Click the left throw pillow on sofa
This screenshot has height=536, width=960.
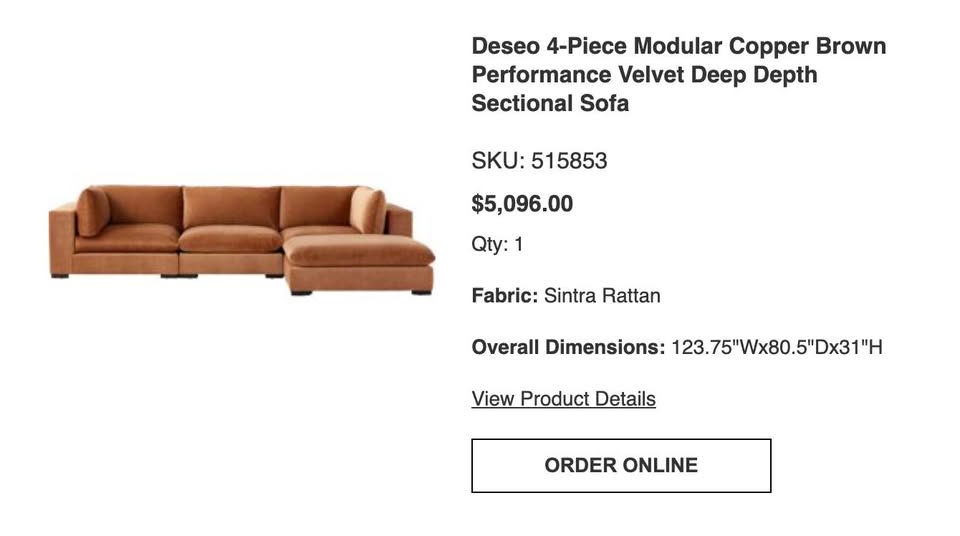[93, 210]
